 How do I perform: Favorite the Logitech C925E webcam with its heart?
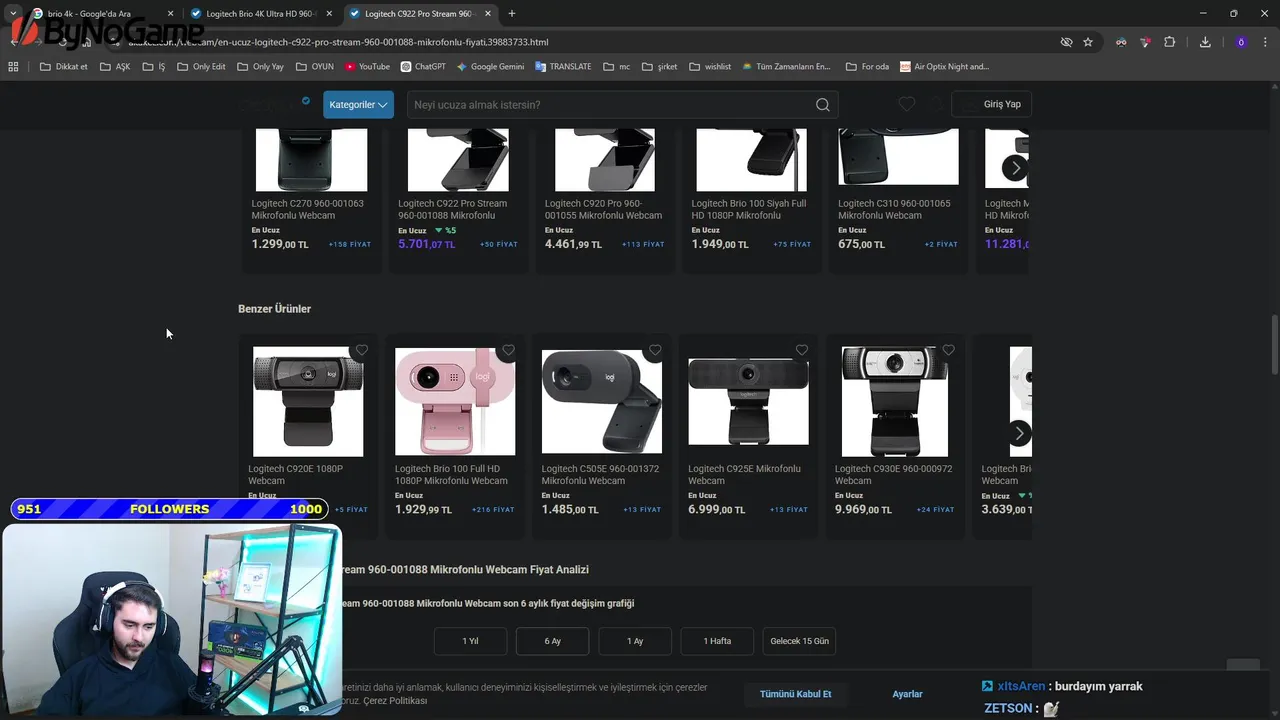(802, 350)
